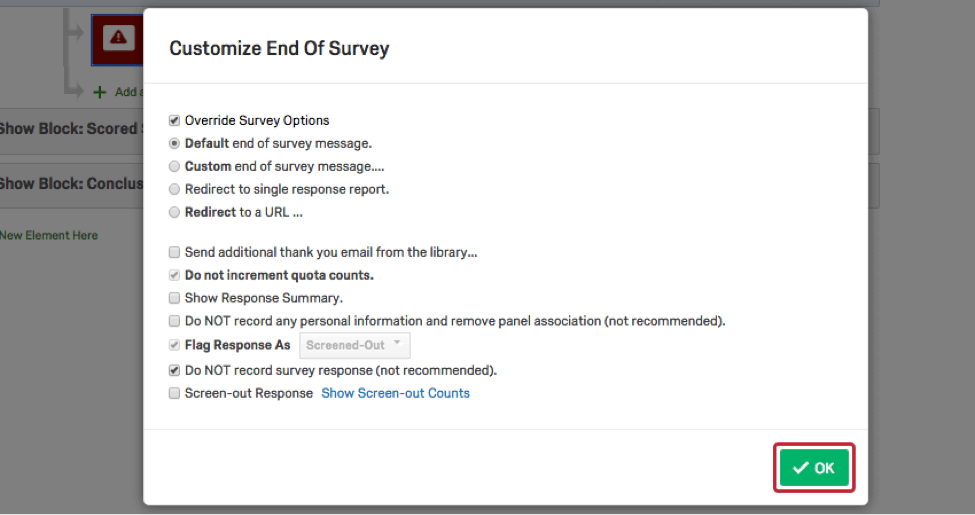Click the red warning triangle icon
Screen dimensions: 975x515
click(119, 38)
